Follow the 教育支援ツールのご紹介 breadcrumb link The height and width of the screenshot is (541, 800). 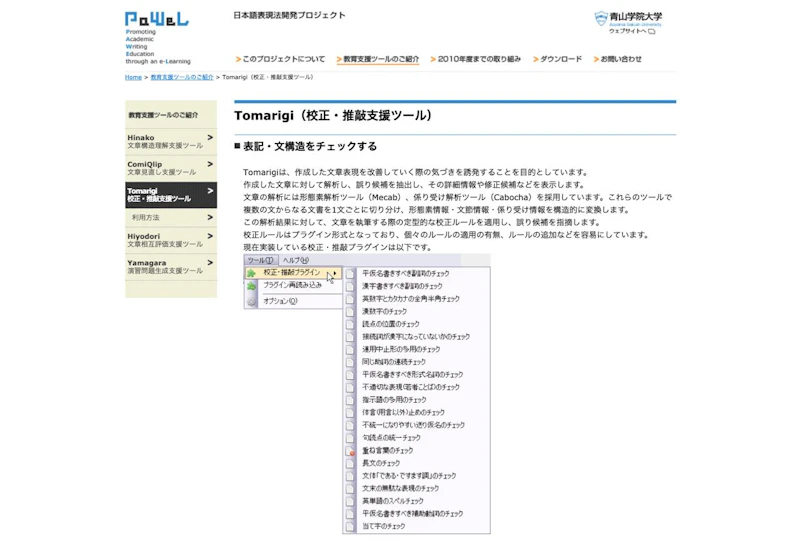click(182, 77)
